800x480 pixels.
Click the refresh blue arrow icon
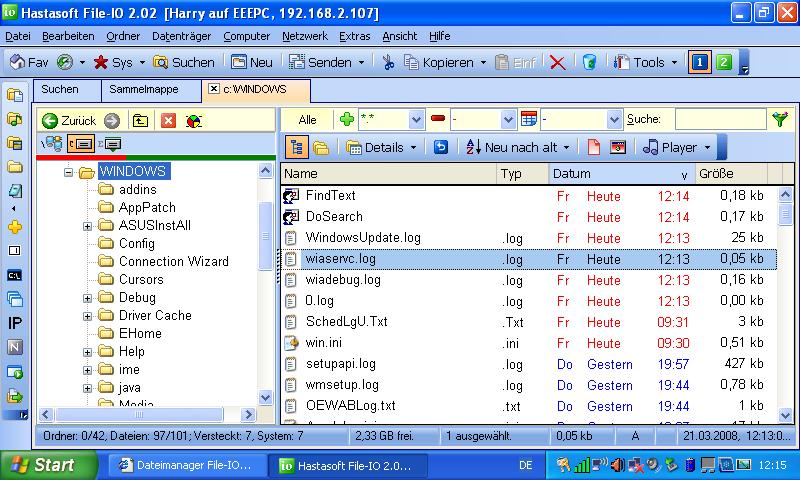[440, 147]
